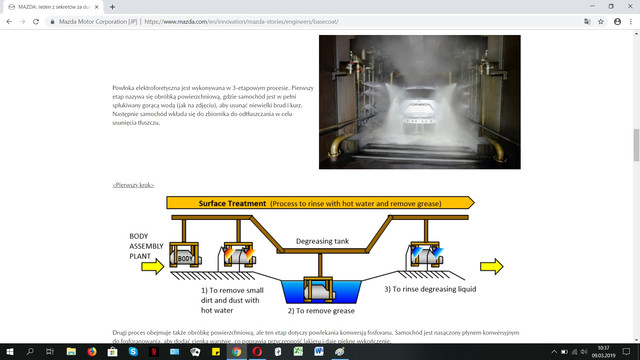Screen dimensions: 640x360
Task: Click the Surface Treatment diagram banner
Action: click(320, 203)
